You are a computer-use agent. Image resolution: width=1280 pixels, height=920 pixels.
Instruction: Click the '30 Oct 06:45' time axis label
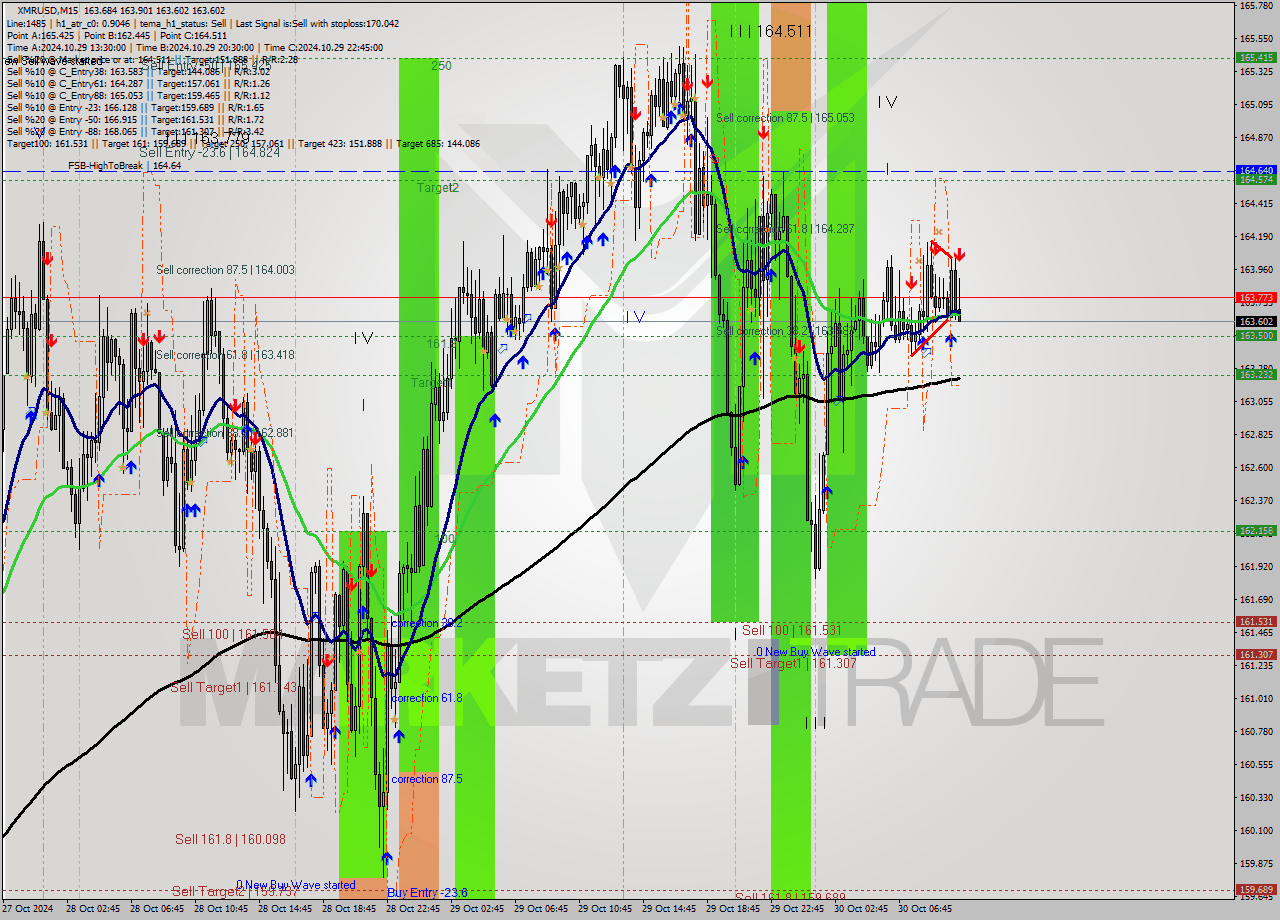(924, 910)
